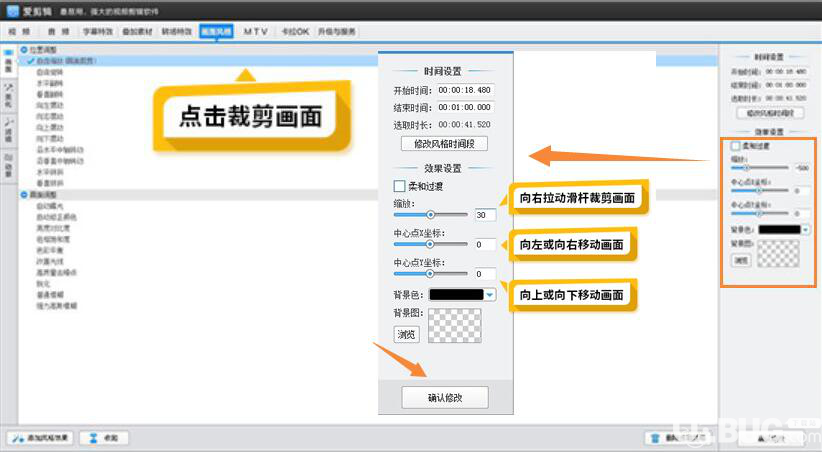The height and width of the screenshot is (452, 822).
Task: Click 缩放 slider in right sidebar
Action: coord(760,168)
